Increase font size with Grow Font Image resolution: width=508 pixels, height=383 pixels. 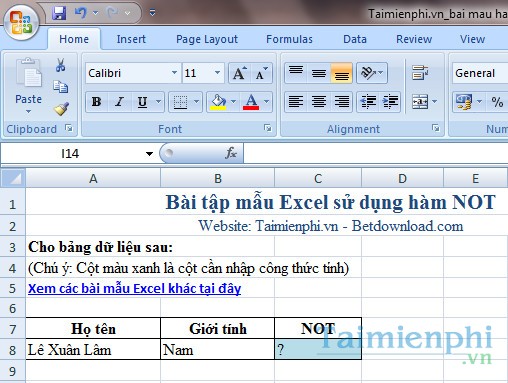(239, 73)
